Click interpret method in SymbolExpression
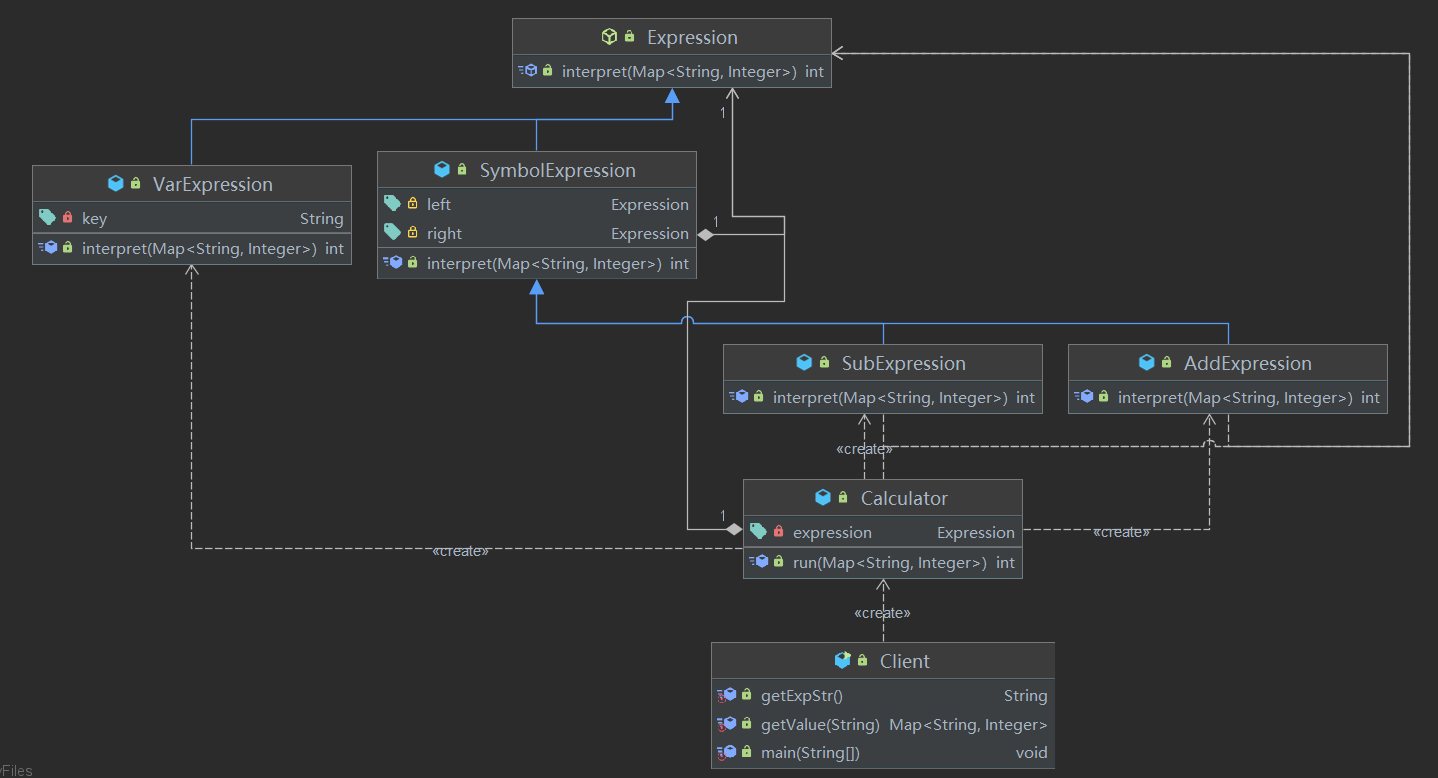1438x778 pixels. tap(536, 263)
